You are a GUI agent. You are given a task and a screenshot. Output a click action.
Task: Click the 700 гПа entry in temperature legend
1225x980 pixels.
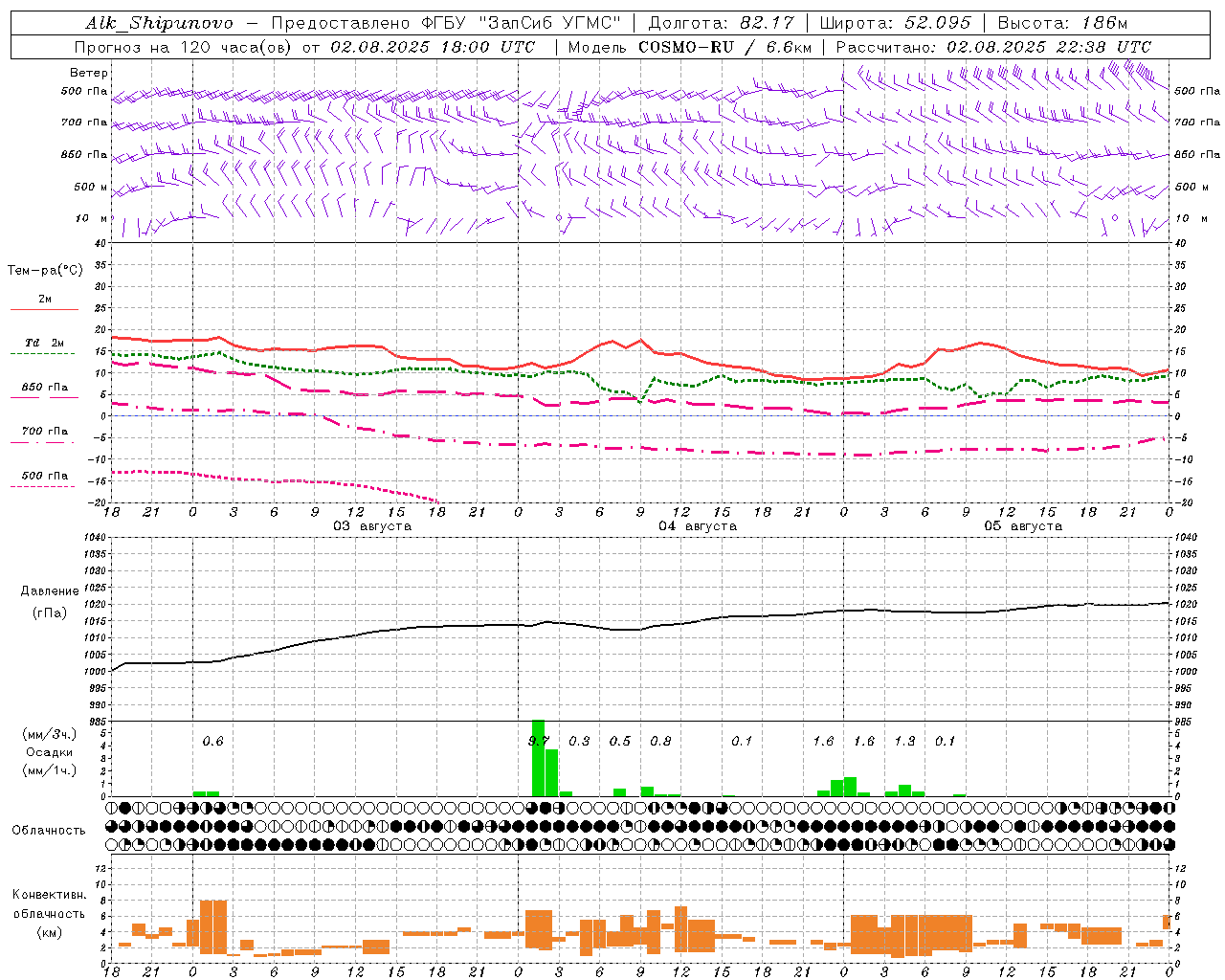pos(45,432)
